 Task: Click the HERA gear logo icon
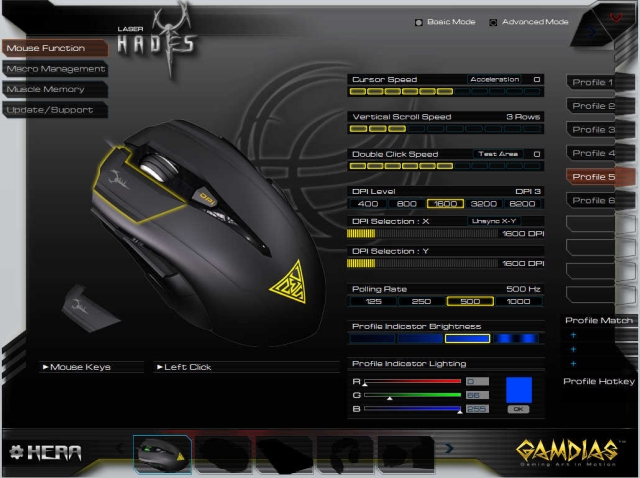16,451
